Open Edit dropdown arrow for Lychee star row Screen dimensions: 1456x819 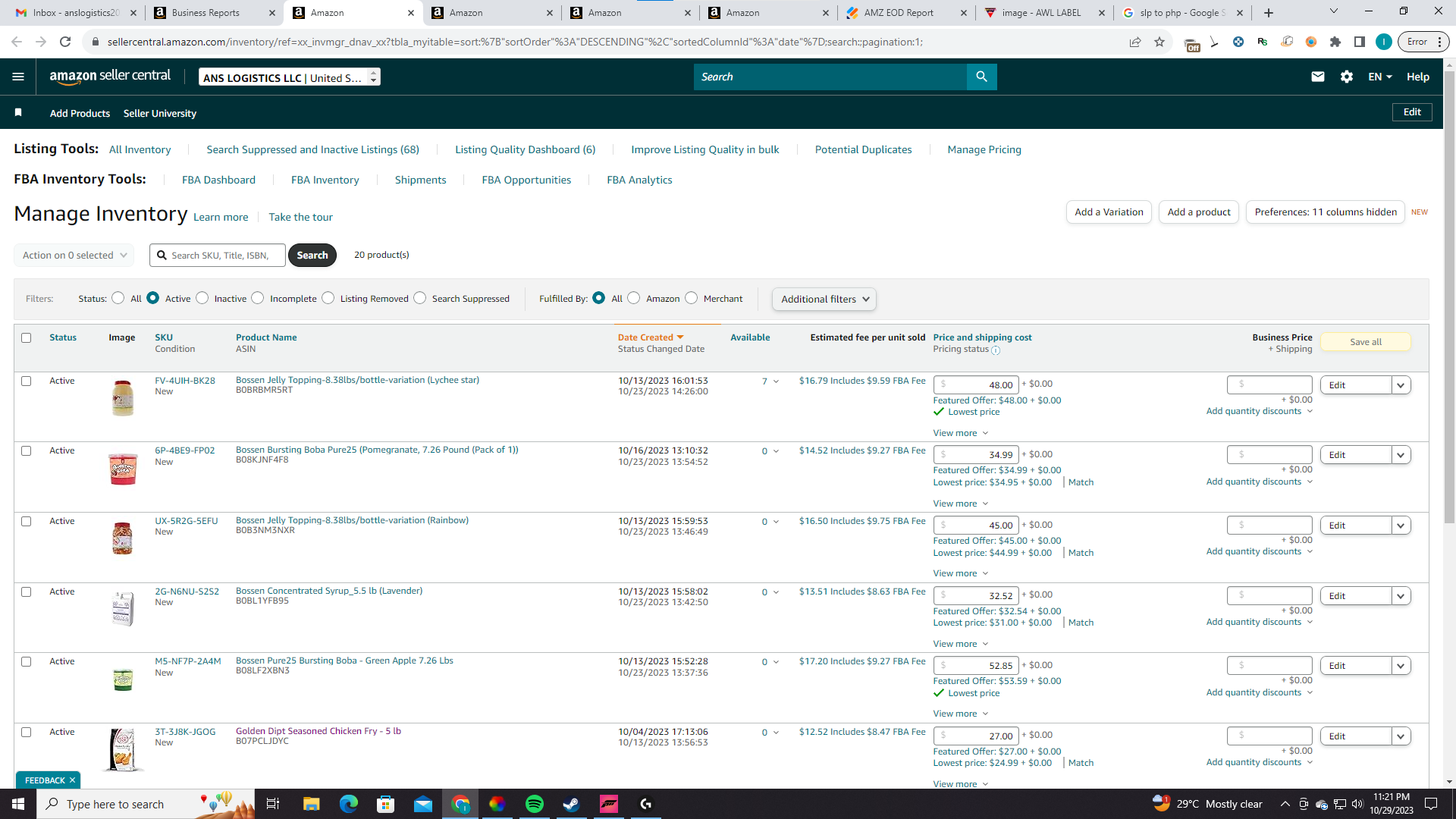point(1401,385)
